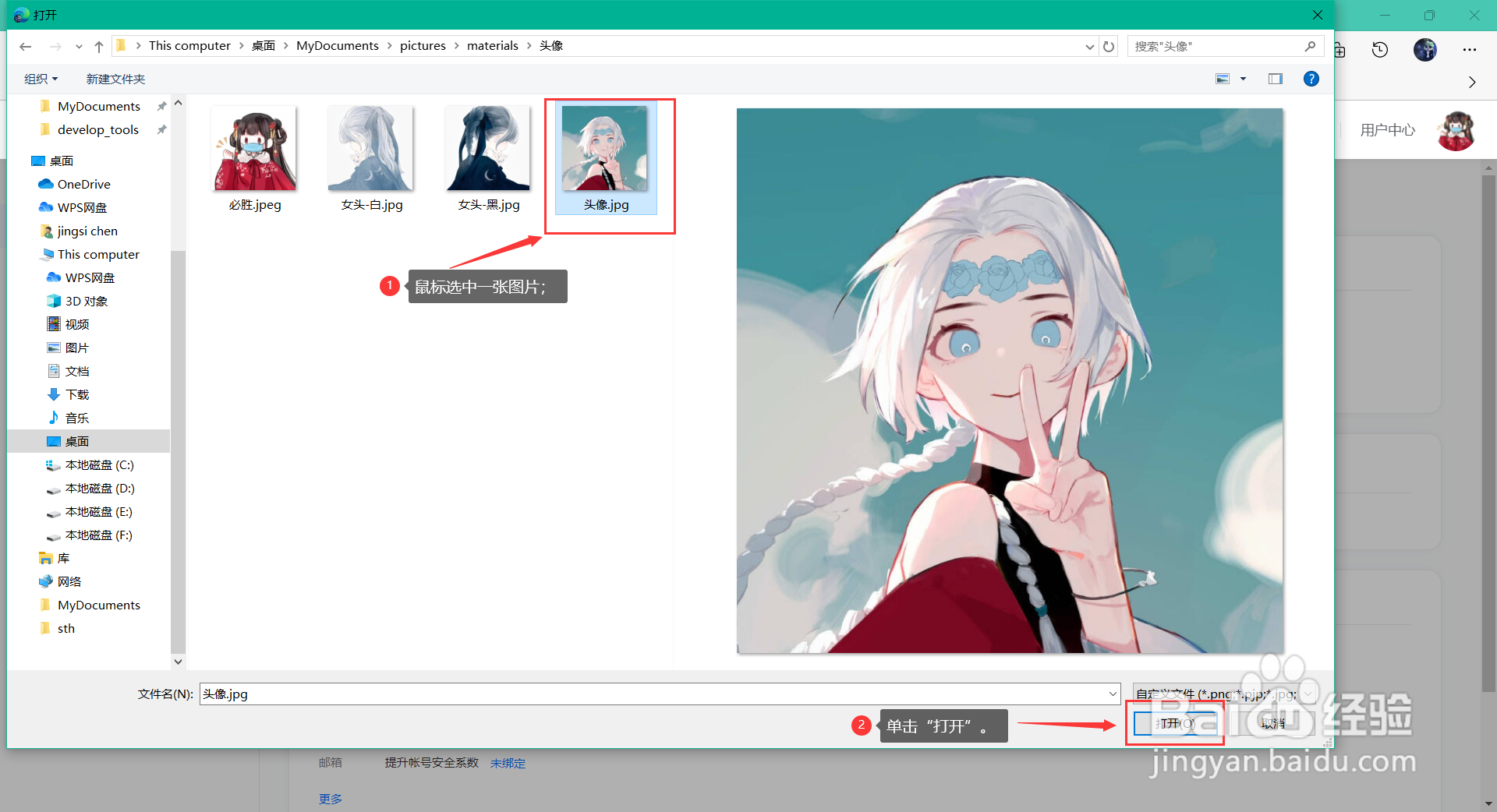Go up one folder level arrow
1497x812 pixels.
tap(99, 47)
